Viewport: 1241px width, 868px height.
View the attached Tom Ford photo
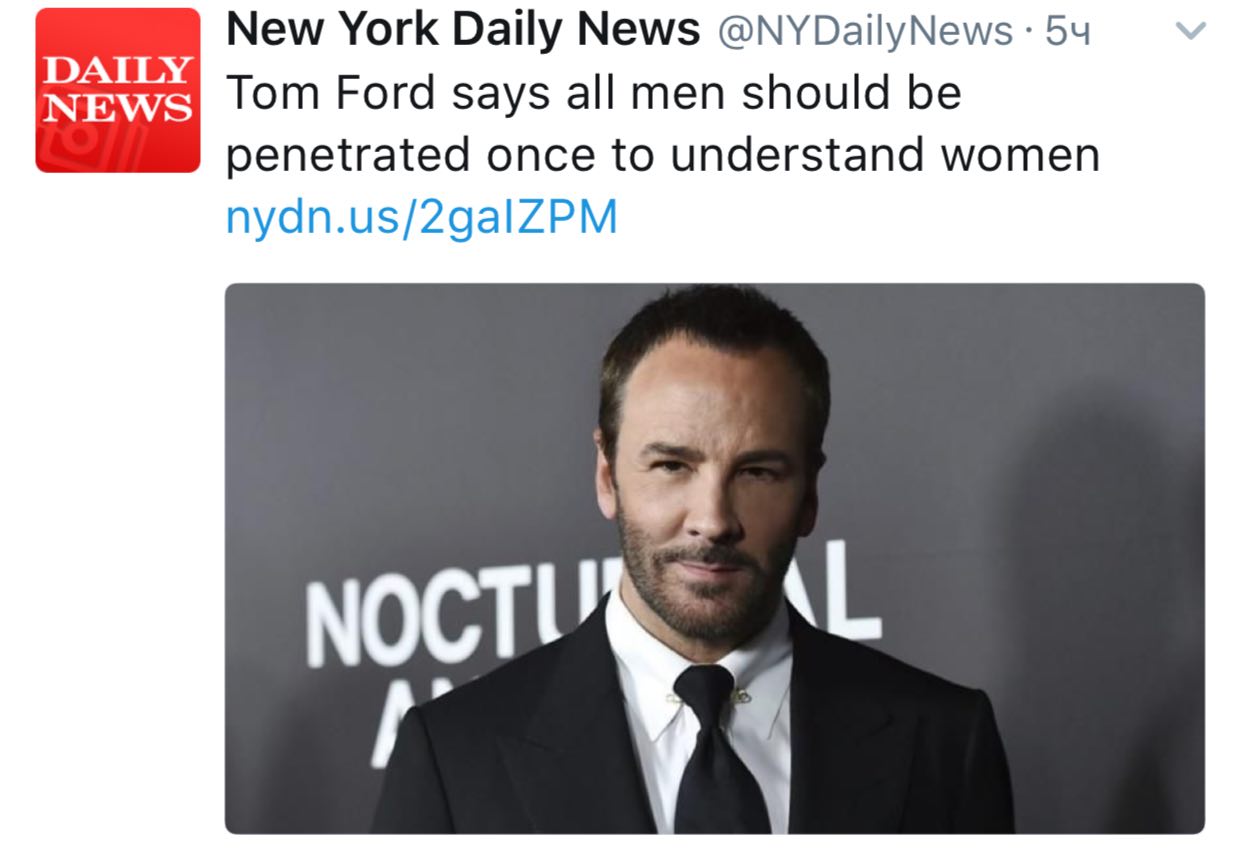click(714, 558)
